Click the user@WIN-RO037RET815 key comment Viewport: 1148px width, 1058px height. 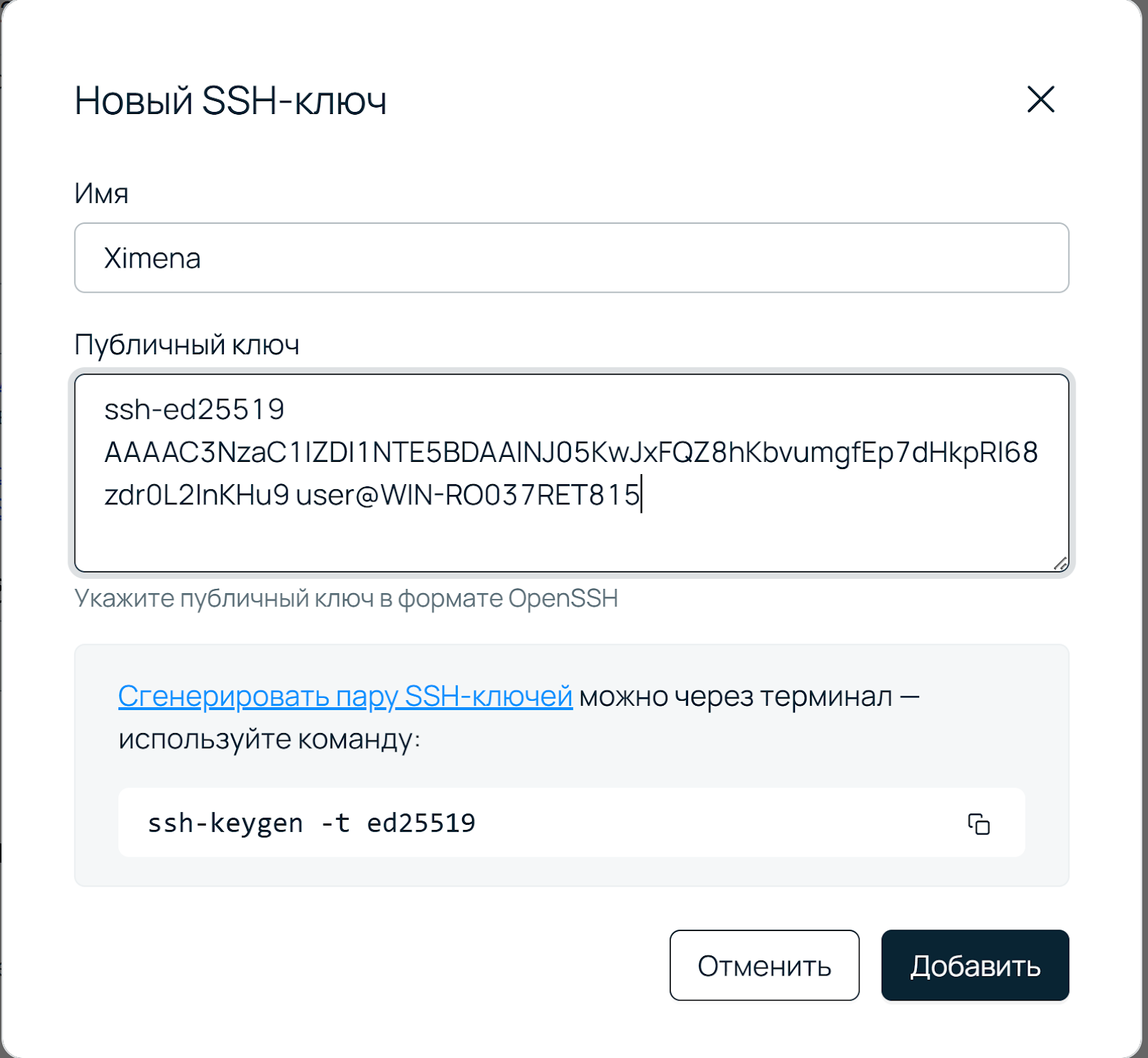point(467,496)
